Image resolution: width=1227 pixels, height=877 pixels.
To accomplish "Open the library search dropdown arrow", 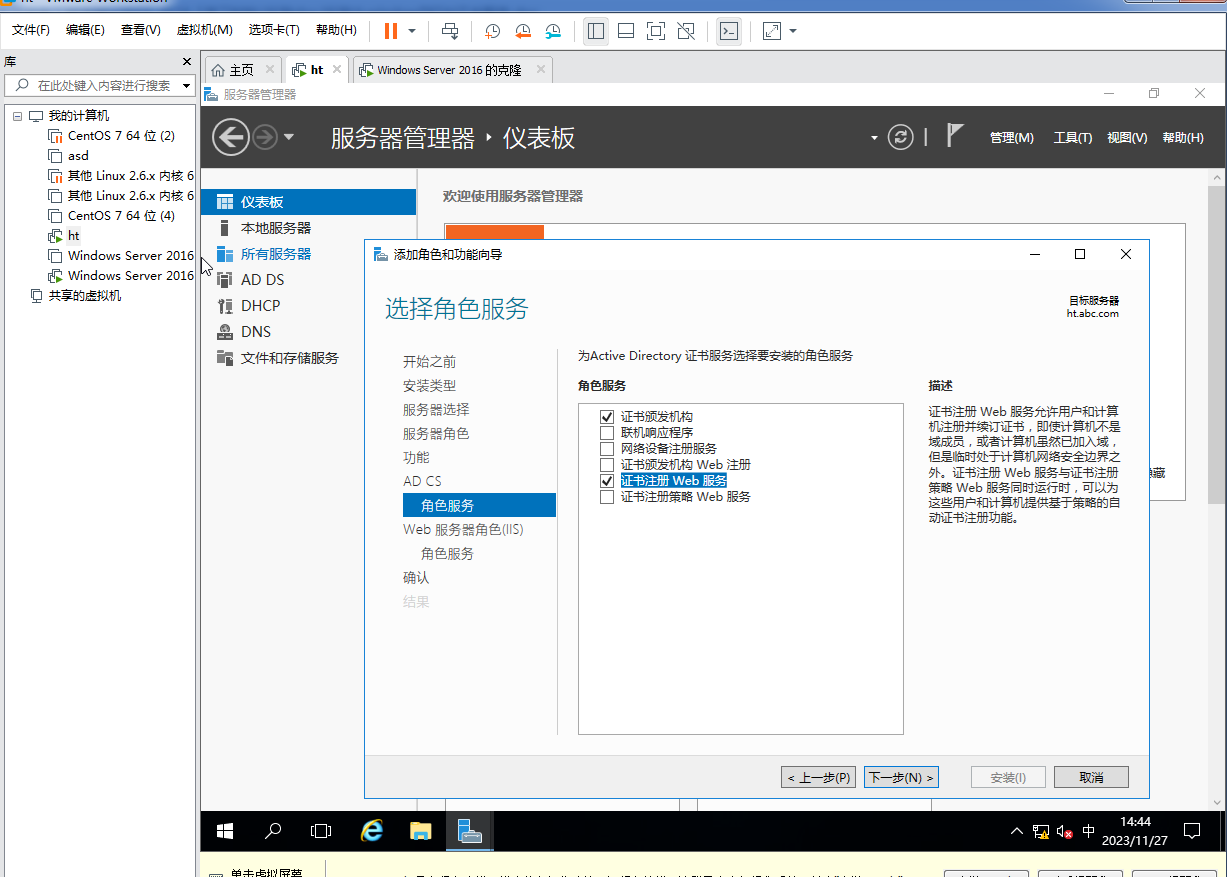I will [x=187, y=86].
